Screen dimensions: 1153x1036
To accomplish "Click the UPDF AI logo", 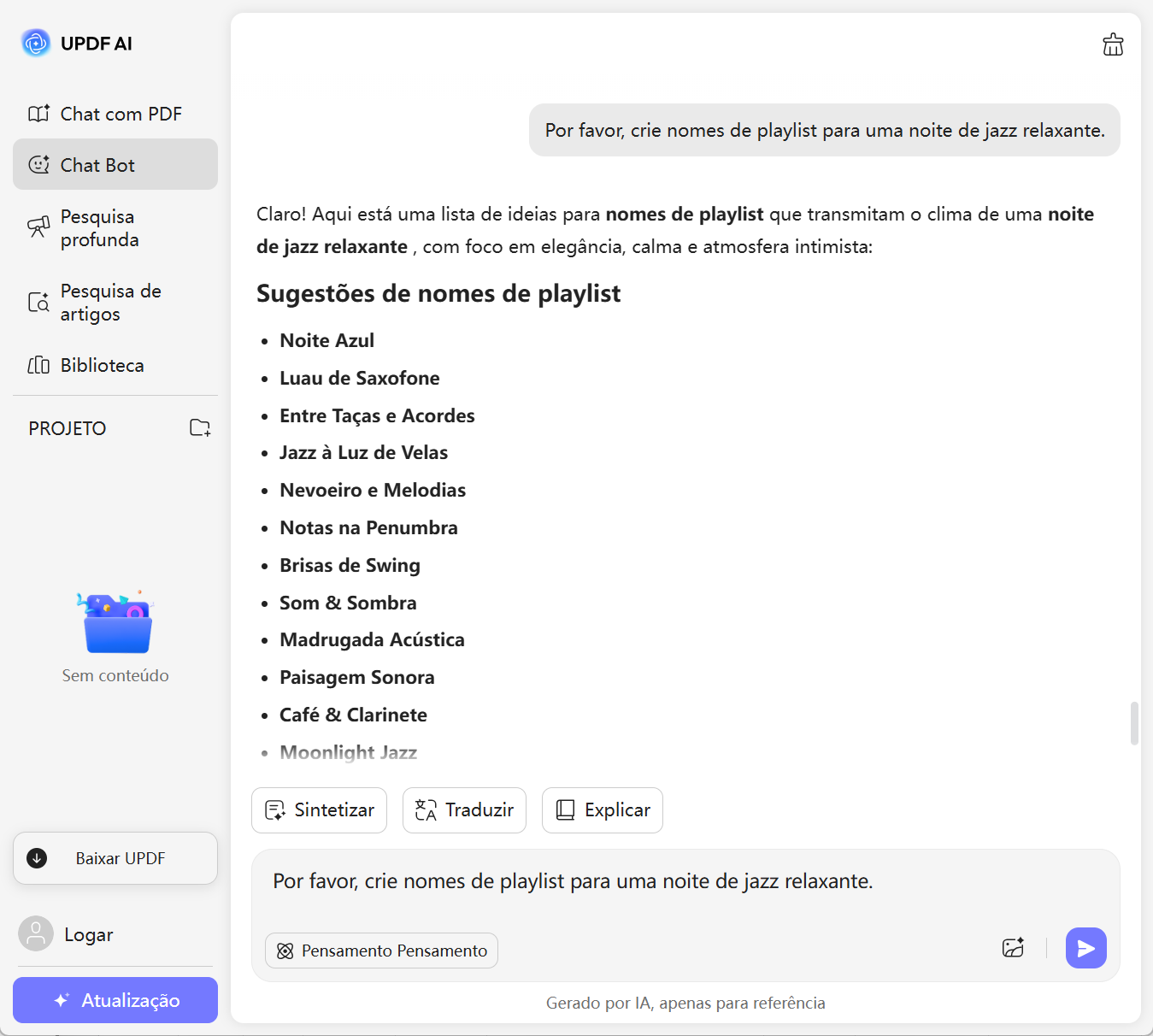I will click(36, 43).
